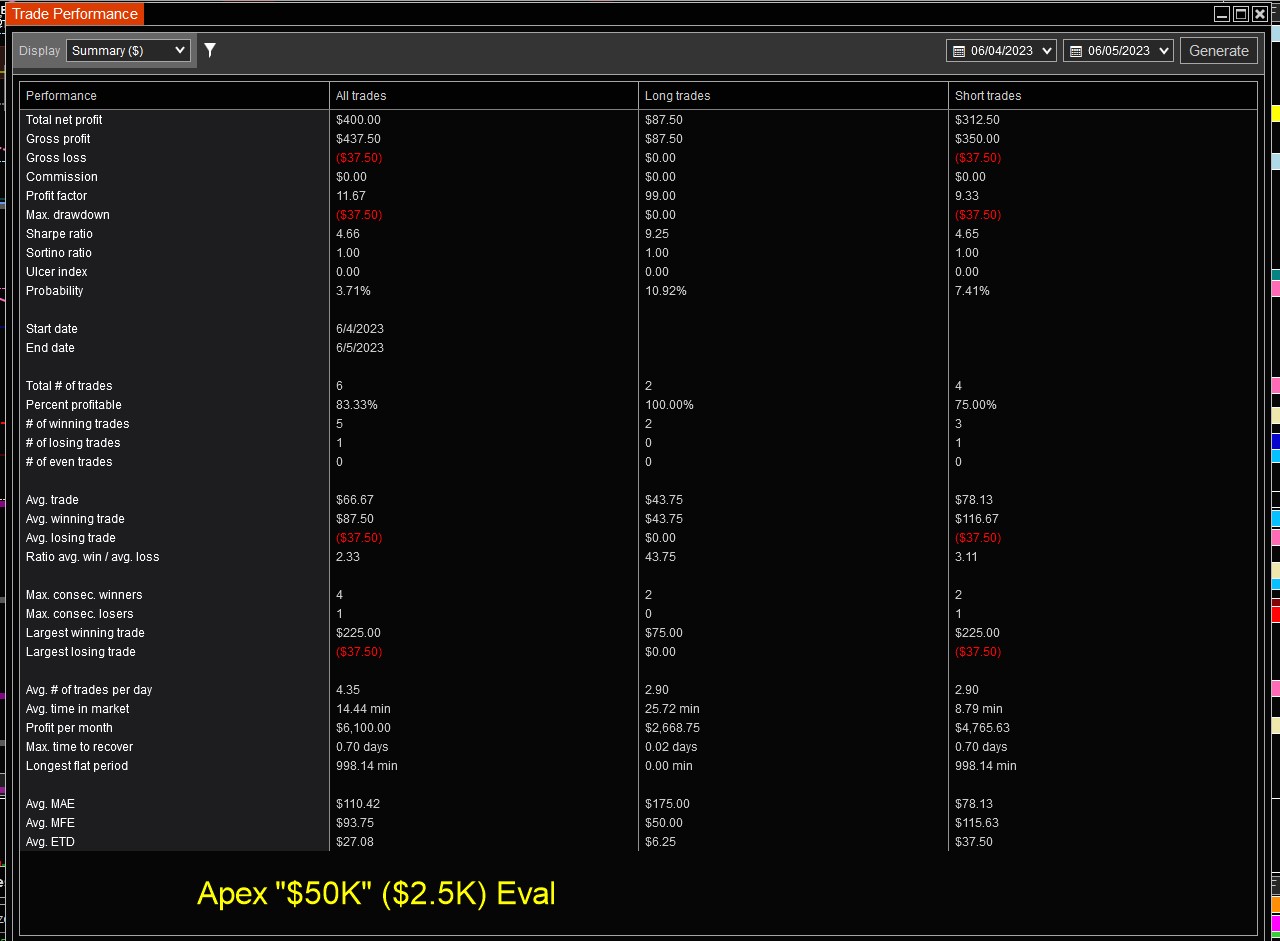1280x941 pixels.
Task: Select the Gross profit row label
Action: (x=58, y=139)
